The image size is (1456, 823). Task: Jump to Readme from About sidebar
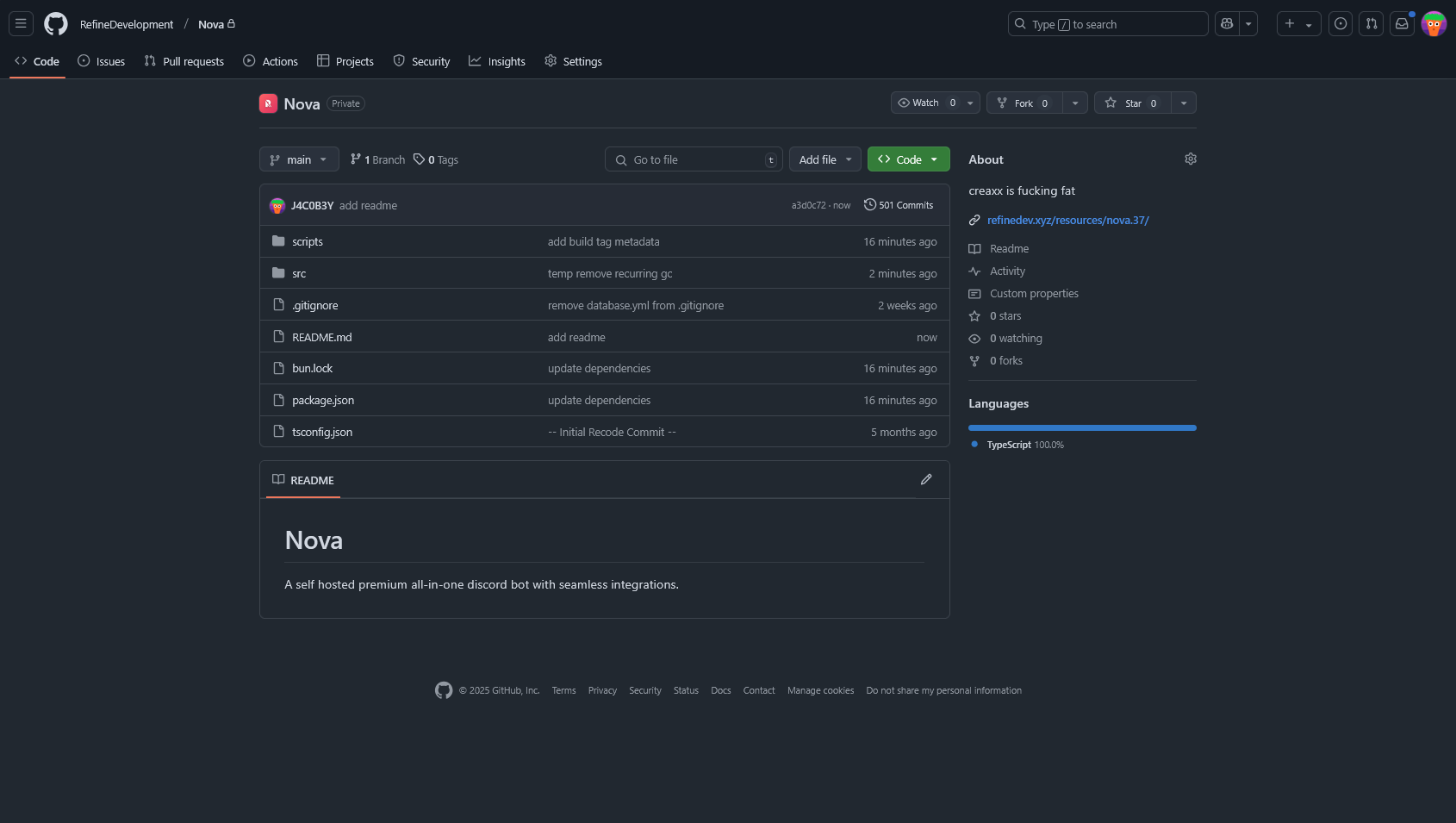click(999, 248)
